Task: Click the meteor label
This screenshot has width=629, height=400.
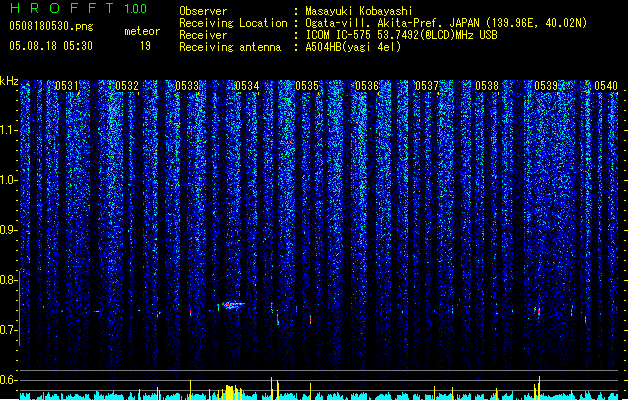Action: (142, 31)
